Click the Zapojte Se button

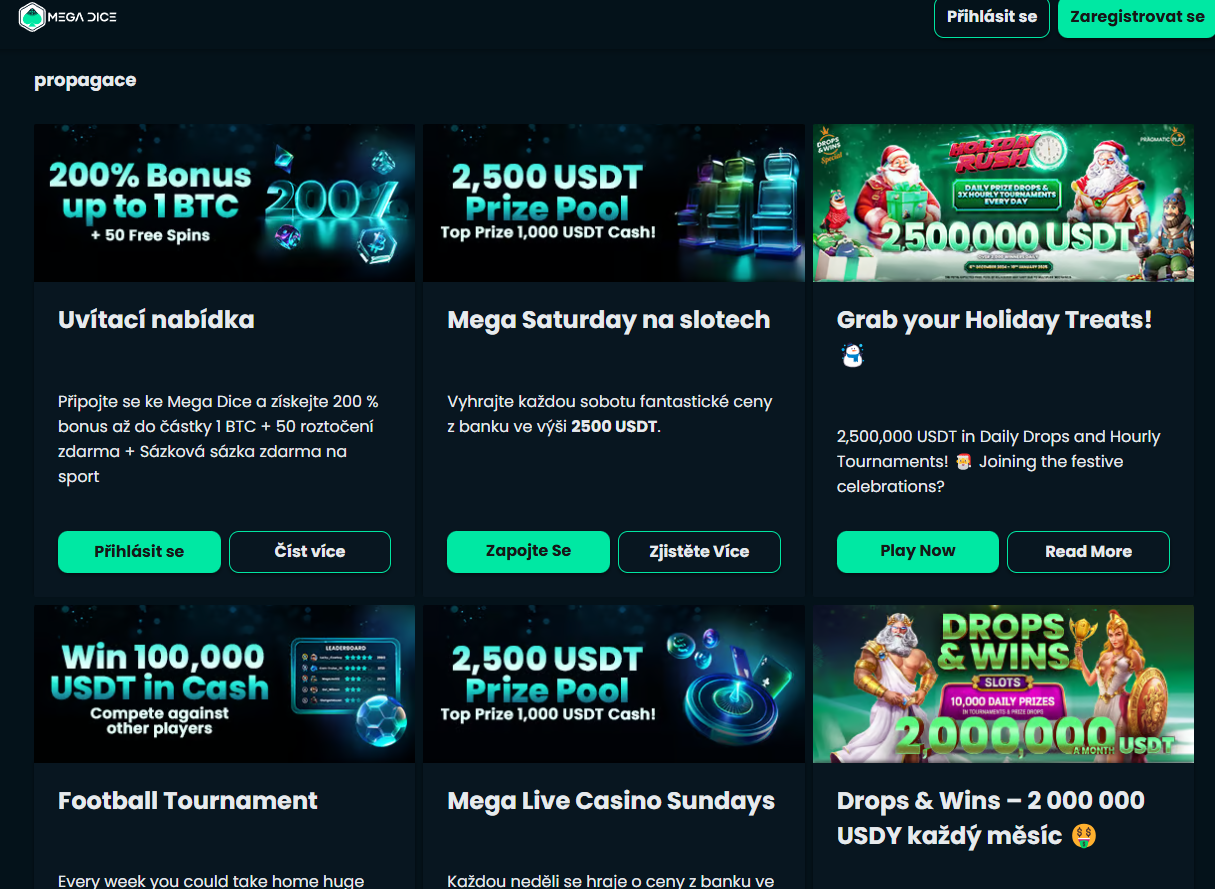528,552
